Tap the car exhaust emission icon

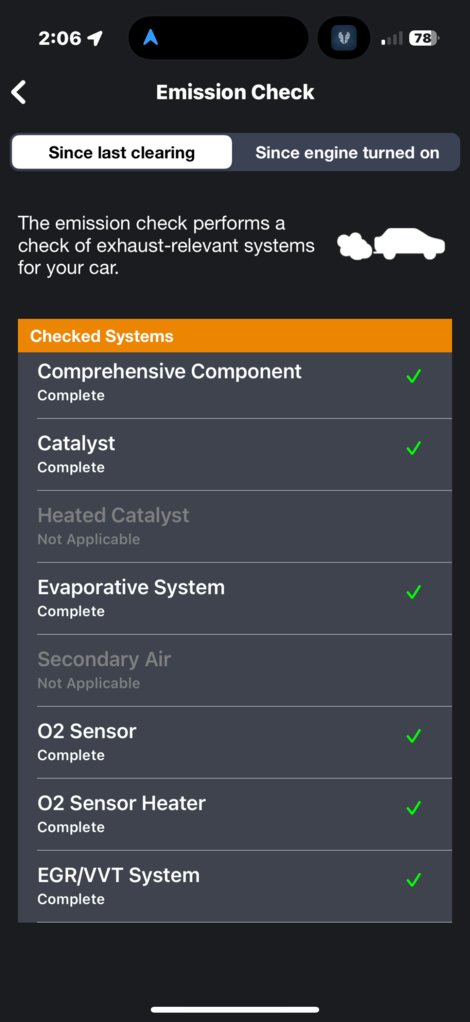point(391,244)
